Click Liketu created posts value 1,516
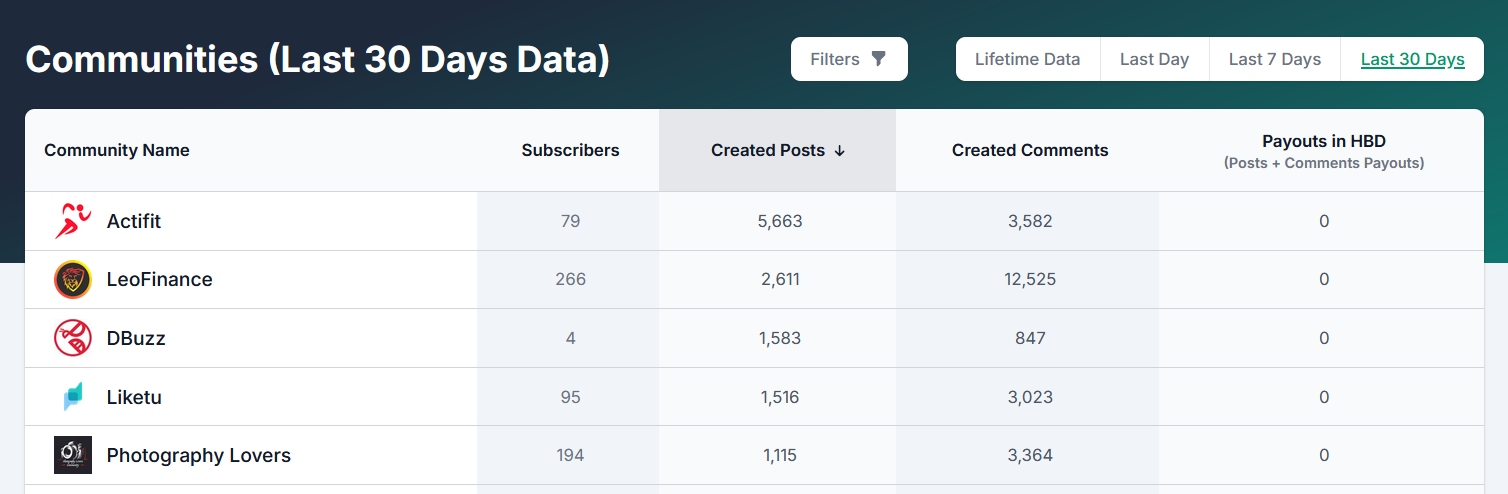The image size is (1508, 494). [x=780, y=397]
